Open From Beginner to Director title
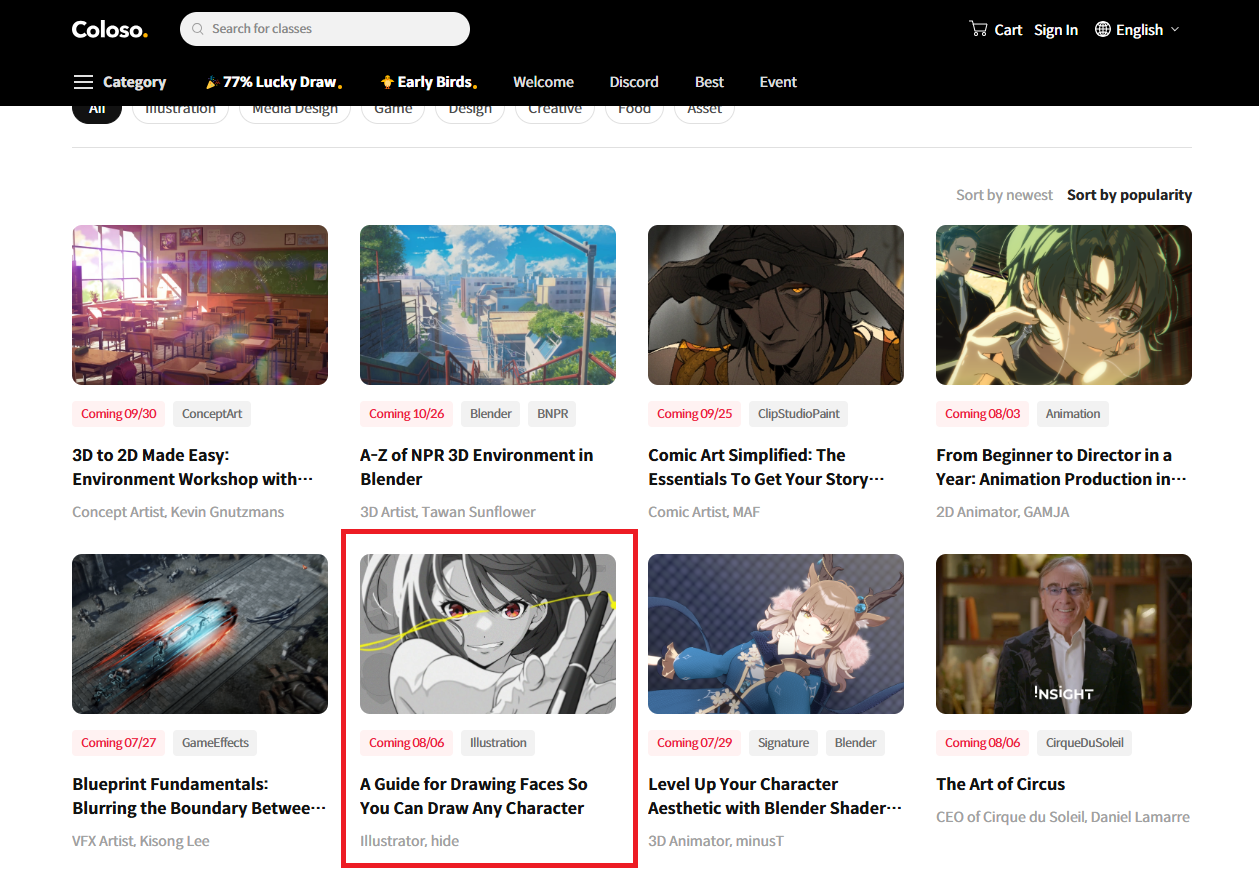The image size is (1259, 875). pos(1061,467)
